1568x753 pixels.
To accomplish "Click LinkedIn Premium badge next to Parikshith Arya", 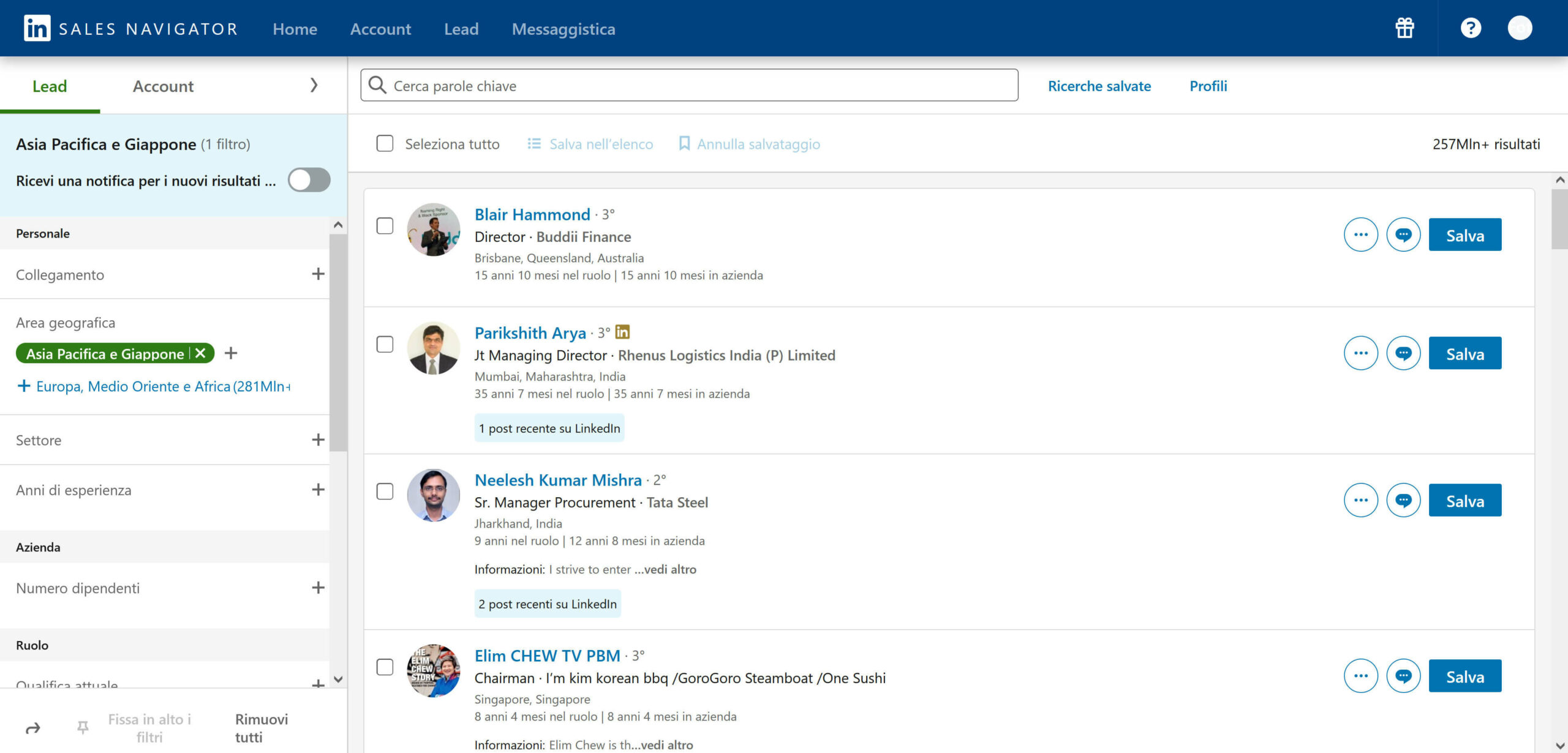I will (x=622, y=332).
